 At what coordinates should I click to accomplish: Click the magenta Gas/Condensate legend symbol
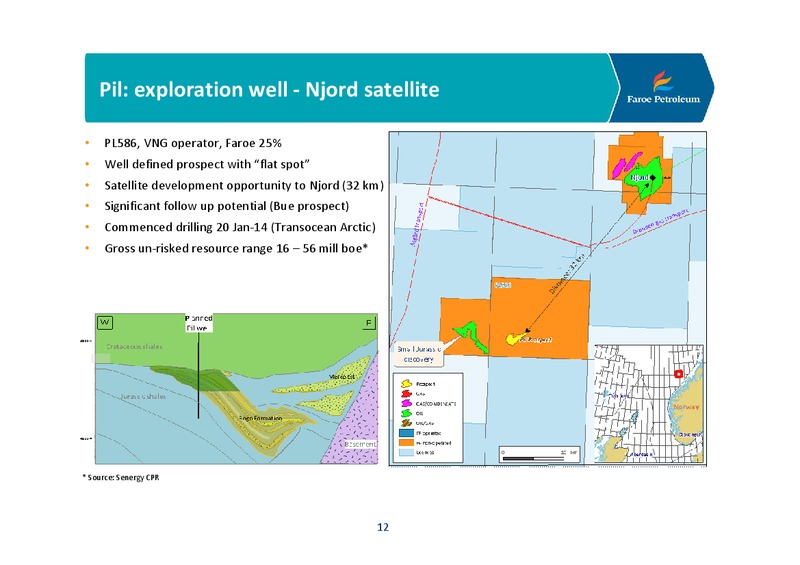406,403
